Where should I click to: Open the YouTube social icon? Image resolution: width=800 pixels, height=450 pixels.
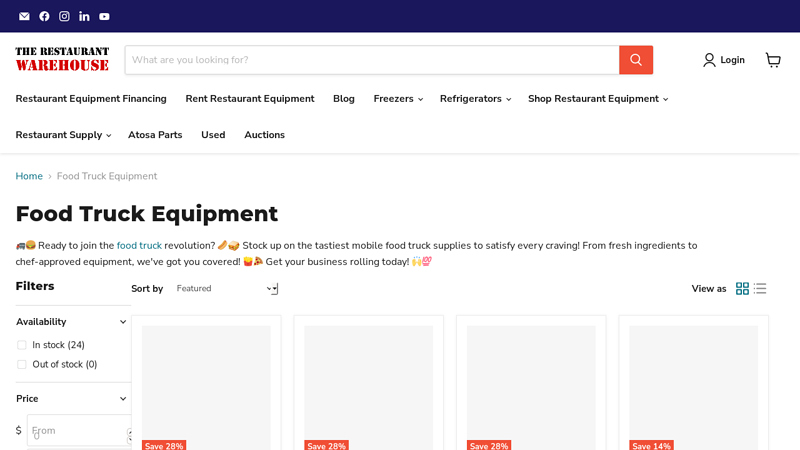pos(104,16)
